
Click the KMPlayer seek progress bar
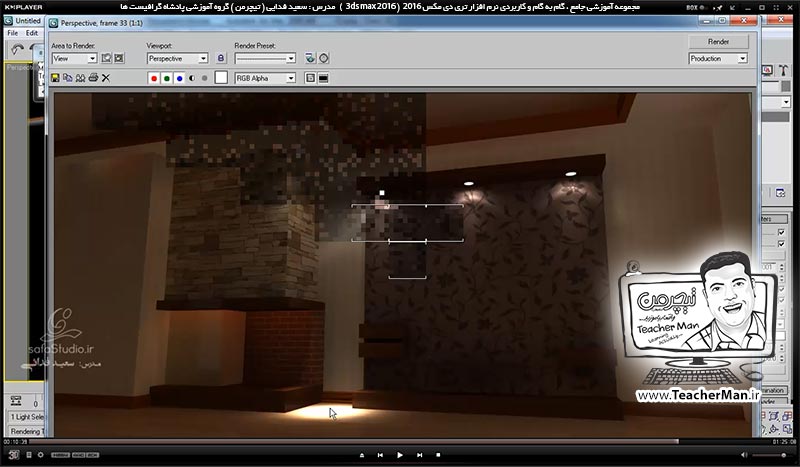coord(398,442)
